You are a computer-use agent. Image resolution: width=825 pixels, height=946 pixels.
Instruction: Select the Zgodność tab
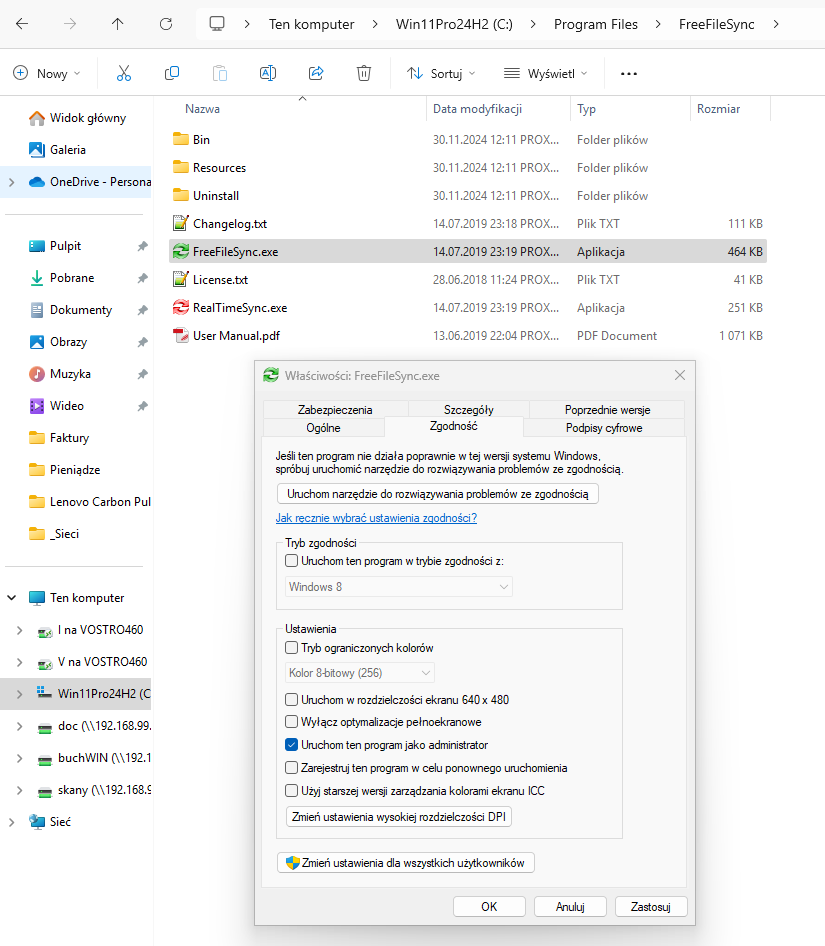click(454, 426)
